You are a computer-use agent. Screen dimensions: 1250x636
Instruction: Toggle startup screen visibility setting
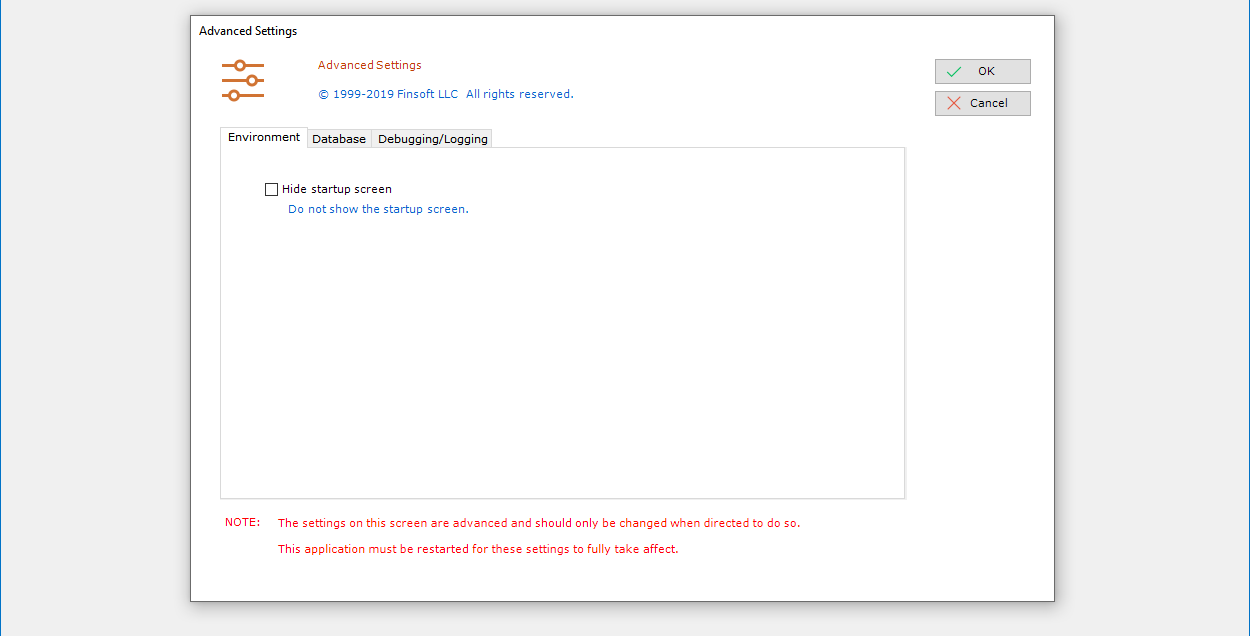[271, 189]
